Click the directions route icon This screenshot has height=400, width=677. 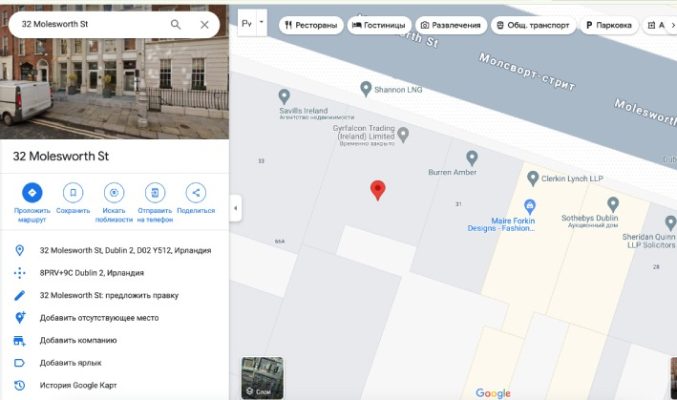click(x=32, y=193)
